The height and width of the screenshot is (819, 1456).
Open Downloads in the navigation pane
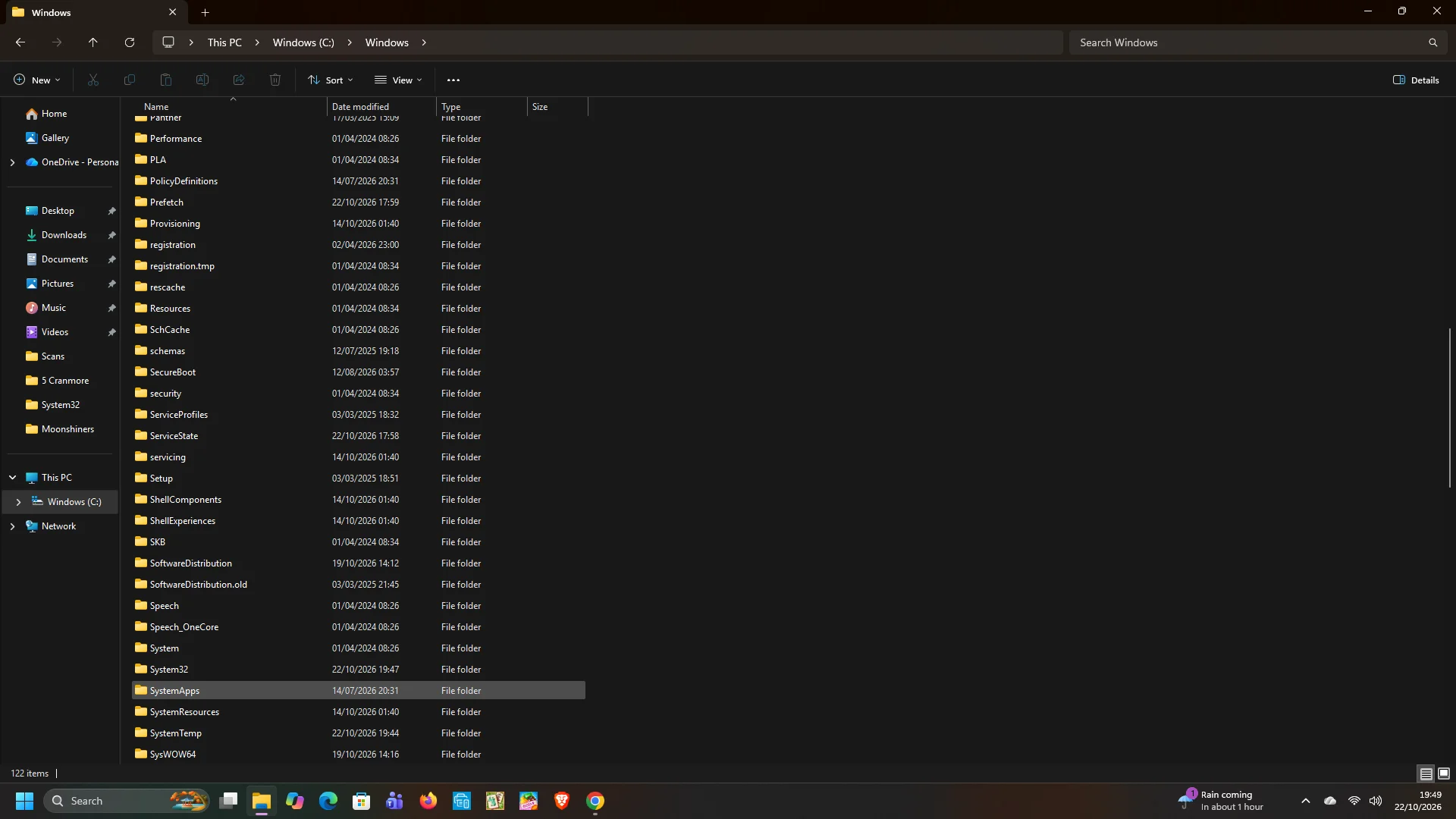(x=64, y=235)
